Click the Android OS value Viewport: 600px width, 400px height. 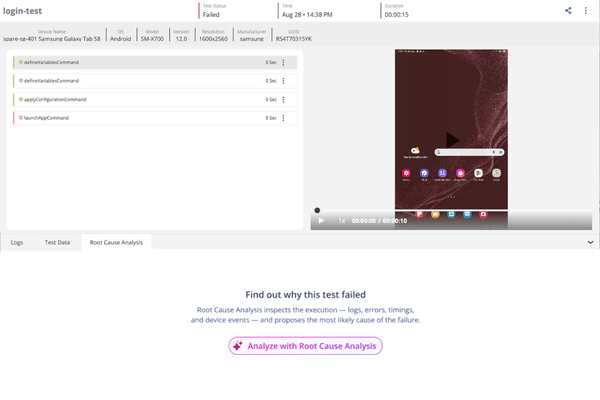121,39
